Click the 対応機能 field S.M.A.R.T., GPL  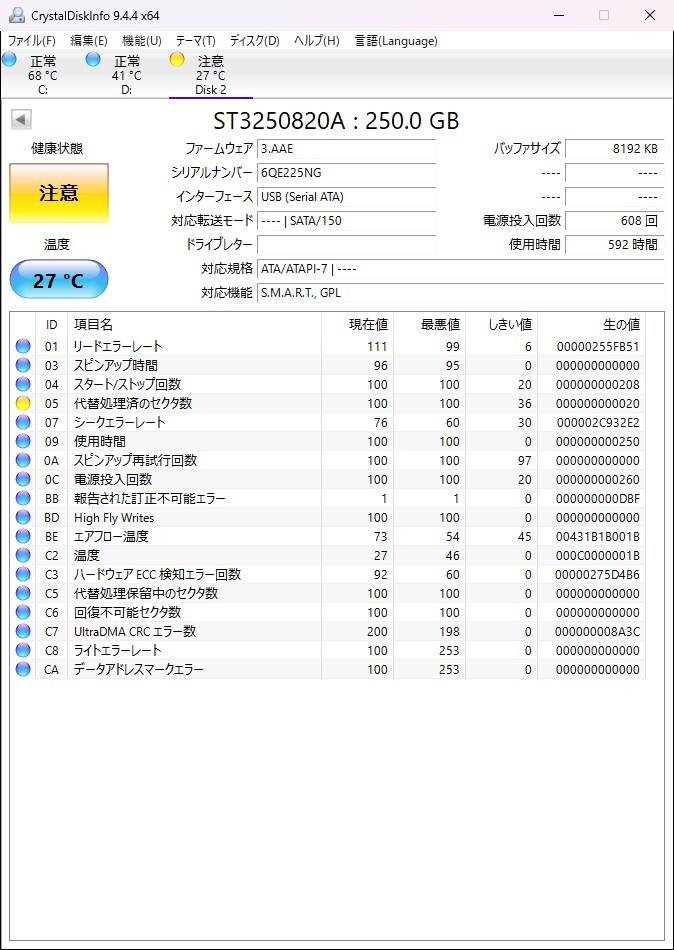pyautogui.click(x=461, y=293)
